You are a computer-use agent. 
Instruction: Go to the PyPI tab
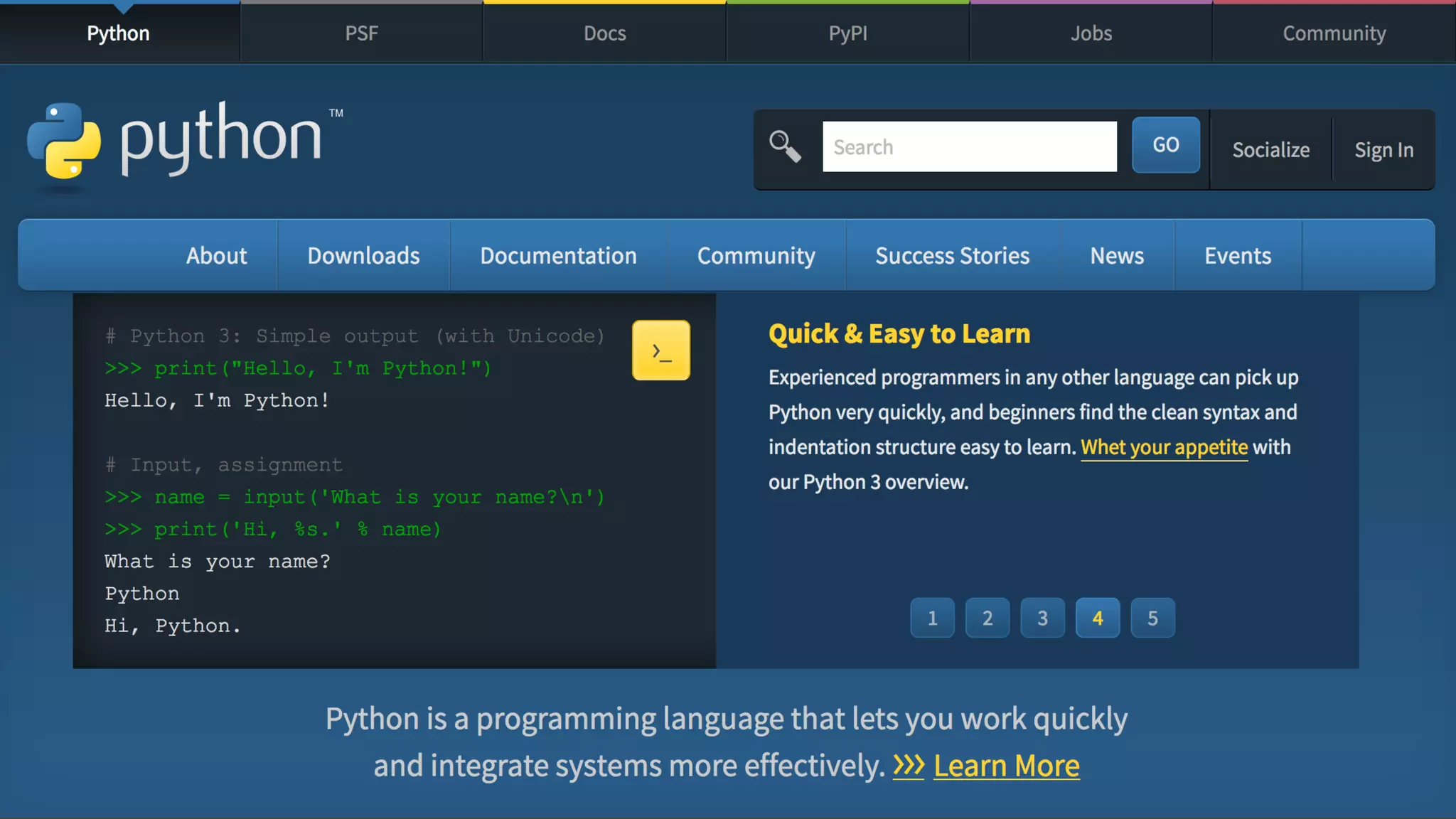point(847,33)
